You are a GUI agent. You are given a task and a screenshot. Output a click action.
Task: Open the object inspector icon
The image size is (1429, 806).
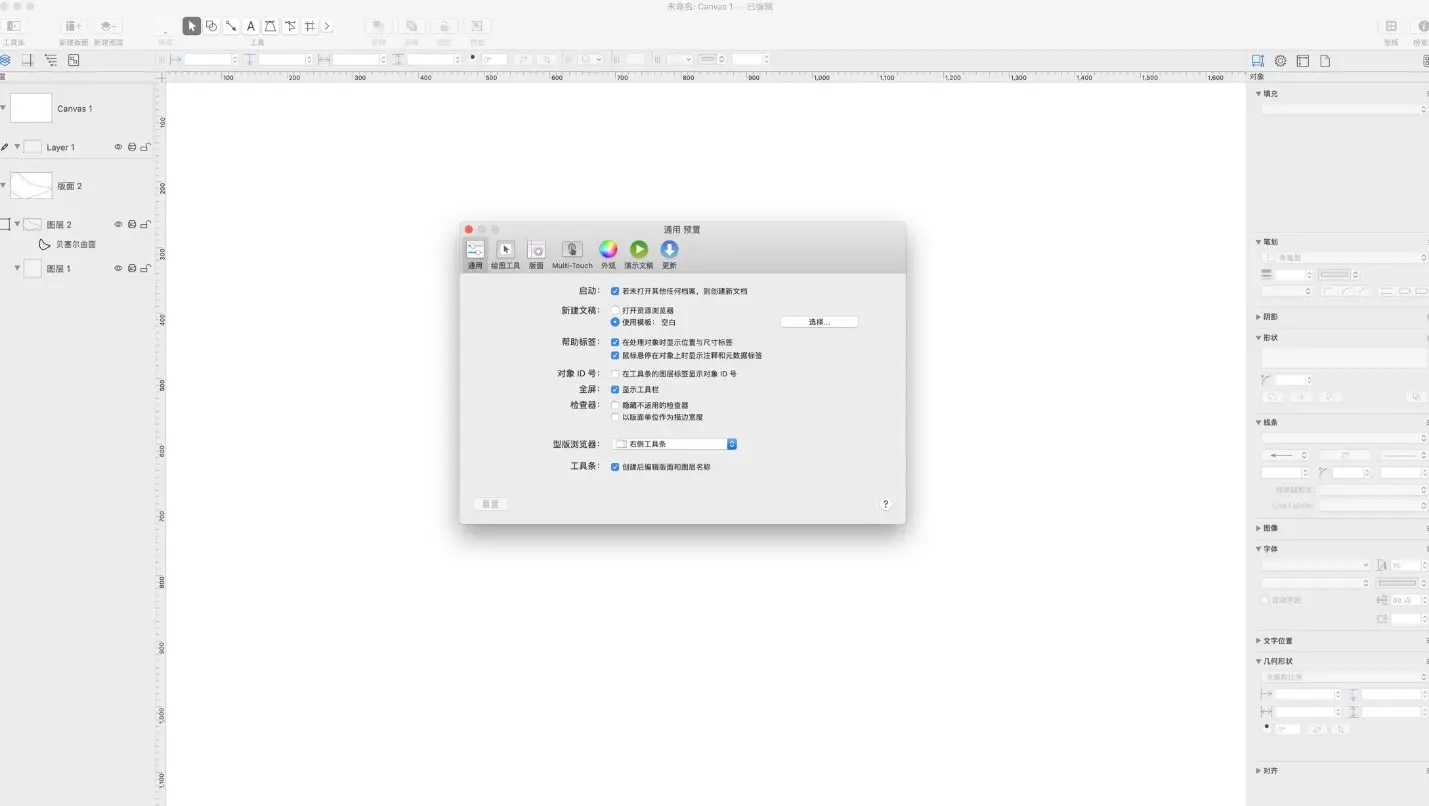coord(1258,61)
